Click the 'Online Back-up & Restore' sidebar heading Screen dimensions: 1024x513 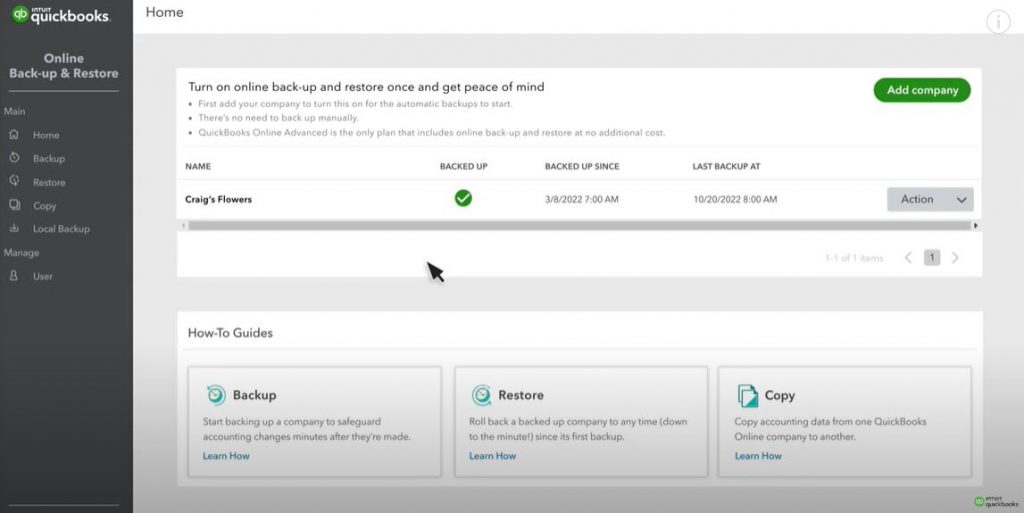pos(64,66)
